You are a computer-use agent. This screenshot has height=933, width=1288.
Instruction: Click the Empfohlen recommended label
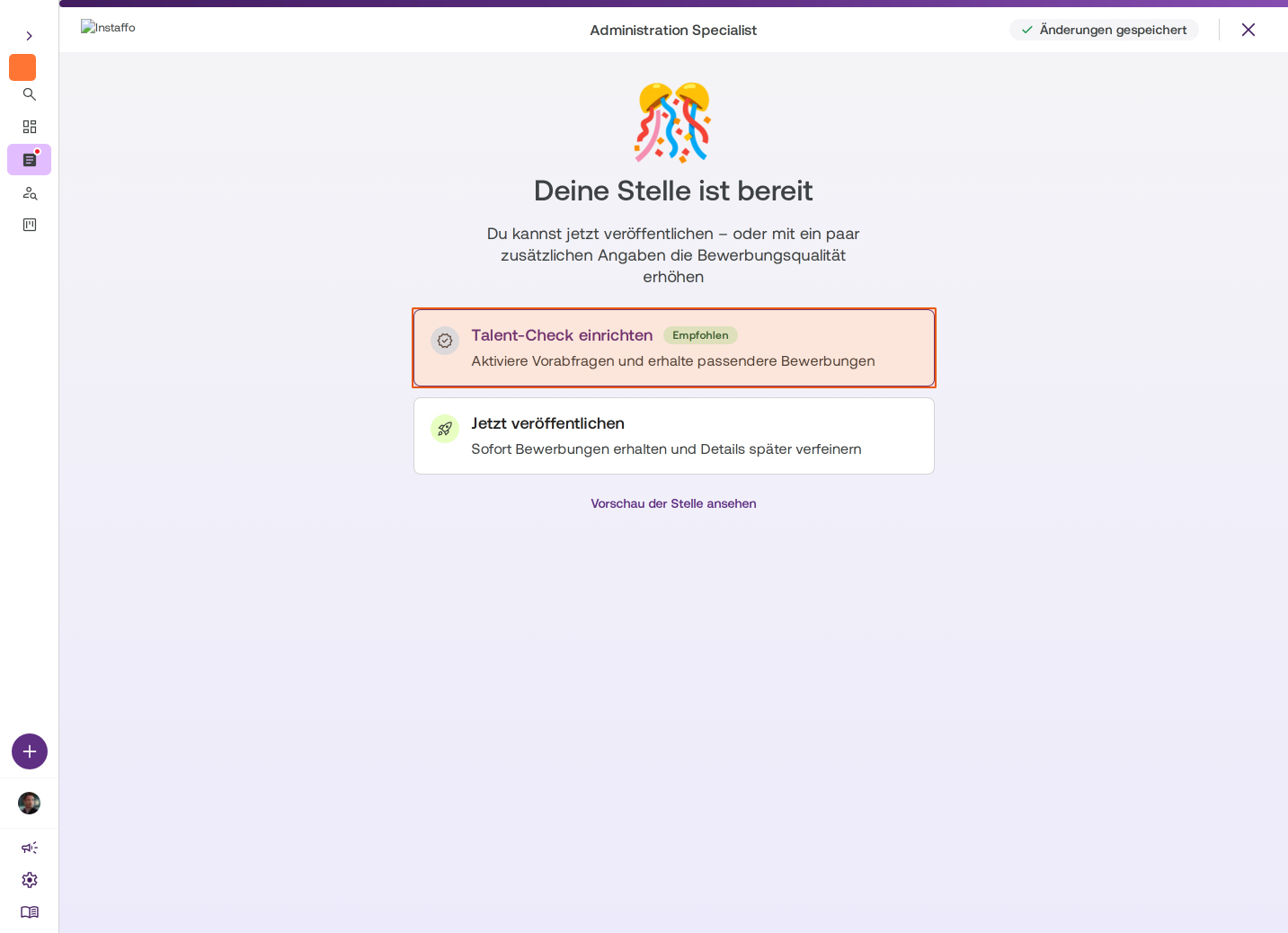coord(700,335)
